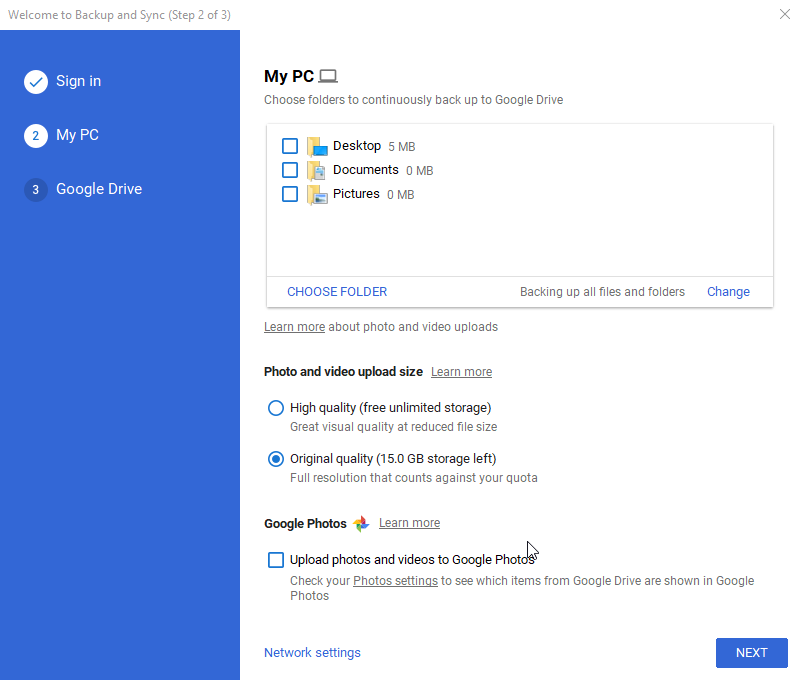Viewport: 800px width, 680px height.
Task: Click the Google Photos pinwheel icon
Action: tap(361, 523)
